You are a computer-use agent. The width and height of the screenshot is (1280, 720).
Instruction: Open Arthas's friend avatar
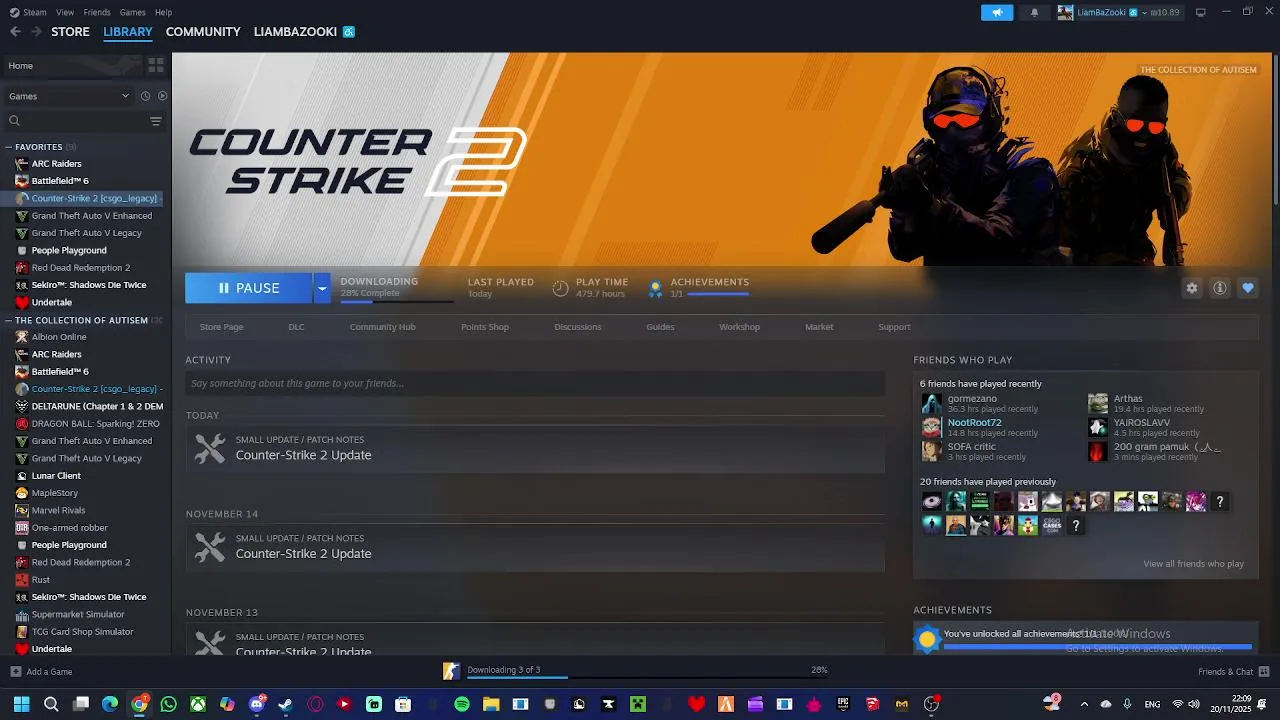pyautogui.click(x=1098, y=404)
